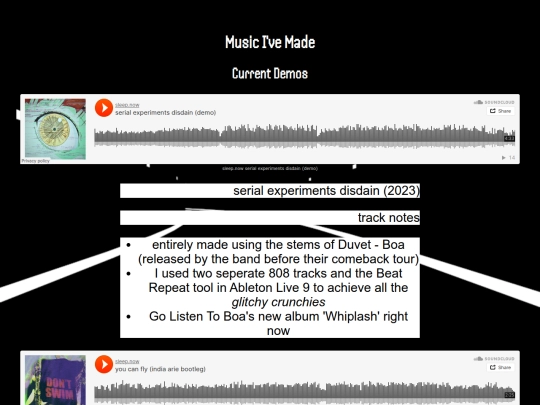Open serial experiments disdain (demo) title link
Viewport: 540px width, 405px height.
pyautogui.click(x=165, y=113)
